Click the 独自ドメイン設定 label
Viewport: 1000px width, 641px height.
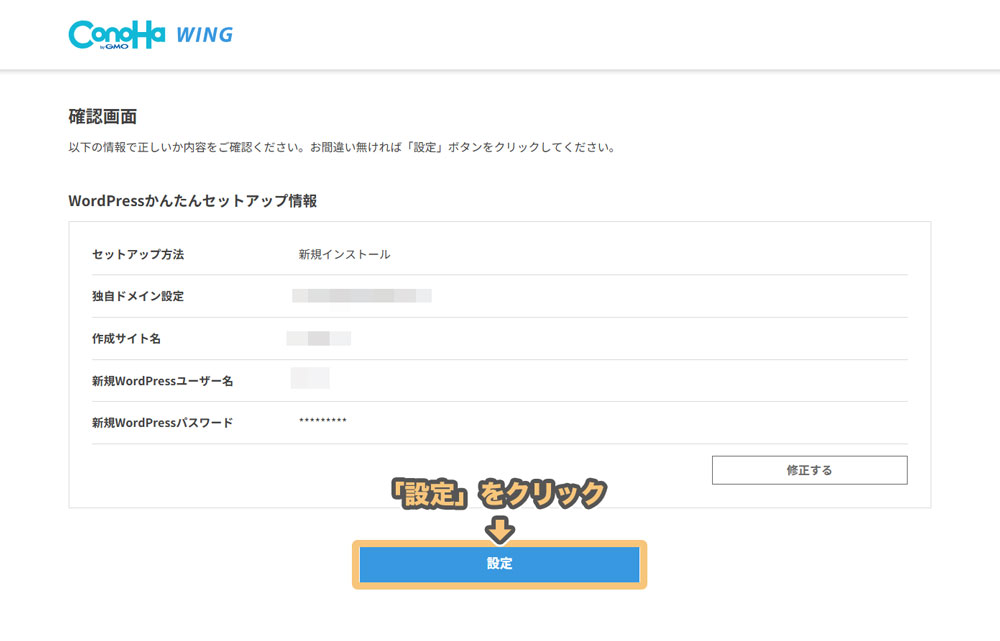pyautogui.click(x=138, y=296)
